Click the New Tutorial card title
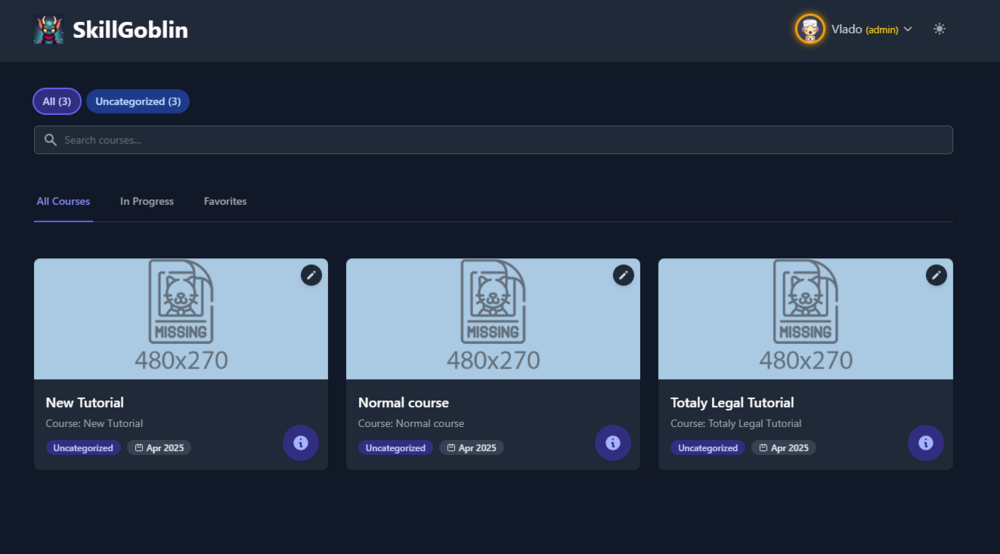1000x554 pixels. click(85, 403)
